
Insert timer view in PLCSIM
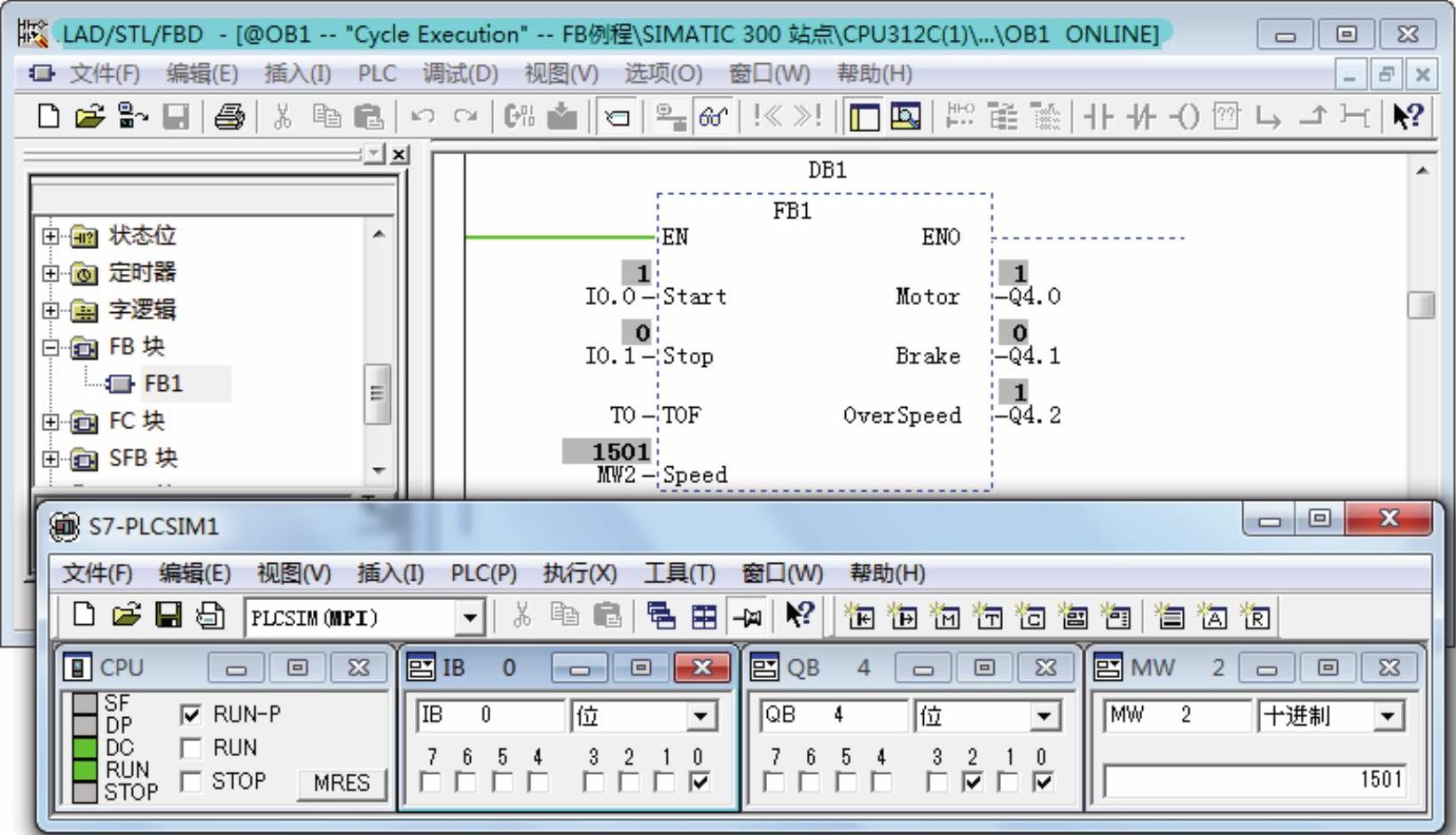tap(988, 616)
